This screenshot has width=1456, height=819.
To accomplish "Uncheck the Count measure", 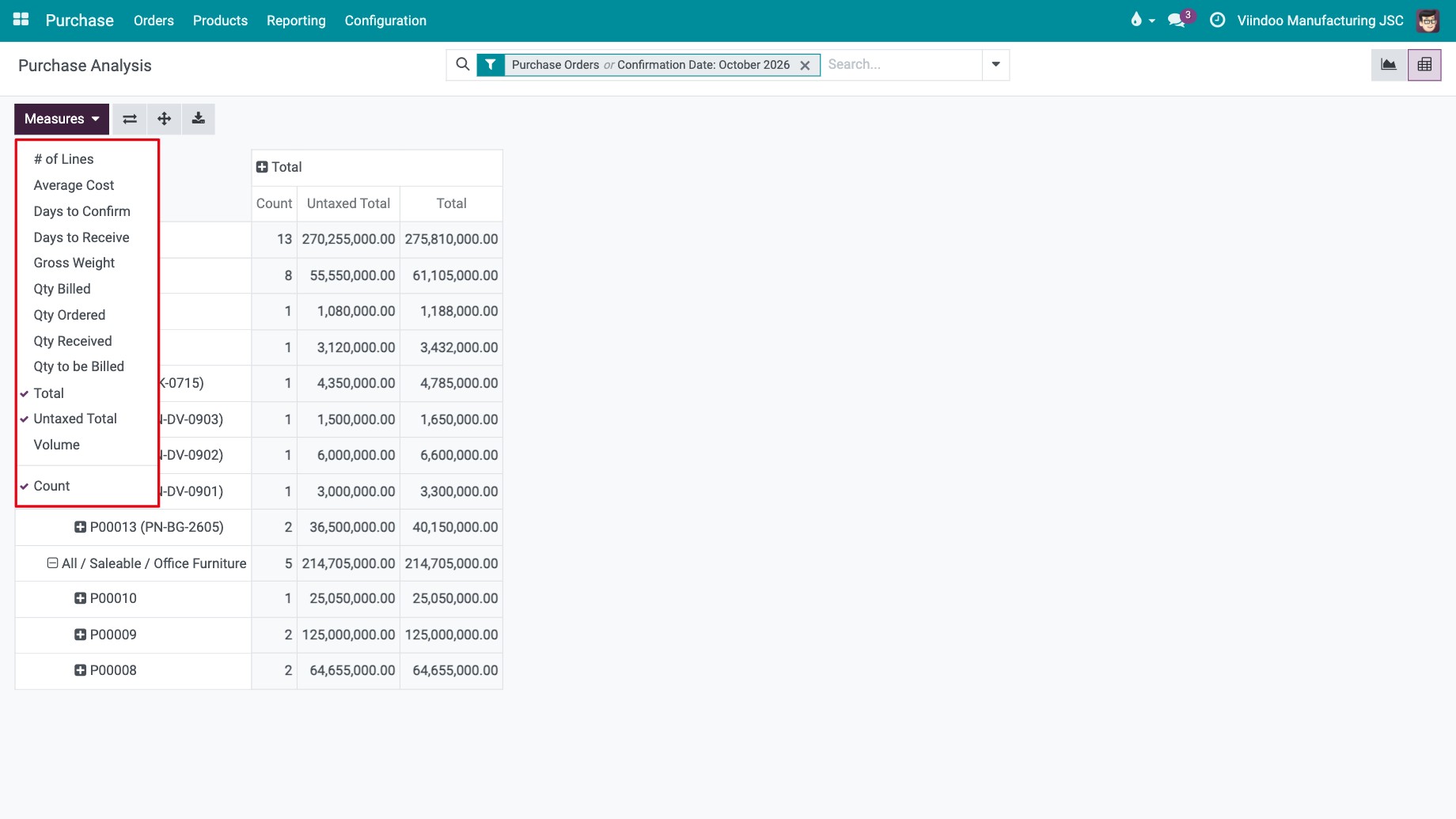I will (x=87, y=486).
